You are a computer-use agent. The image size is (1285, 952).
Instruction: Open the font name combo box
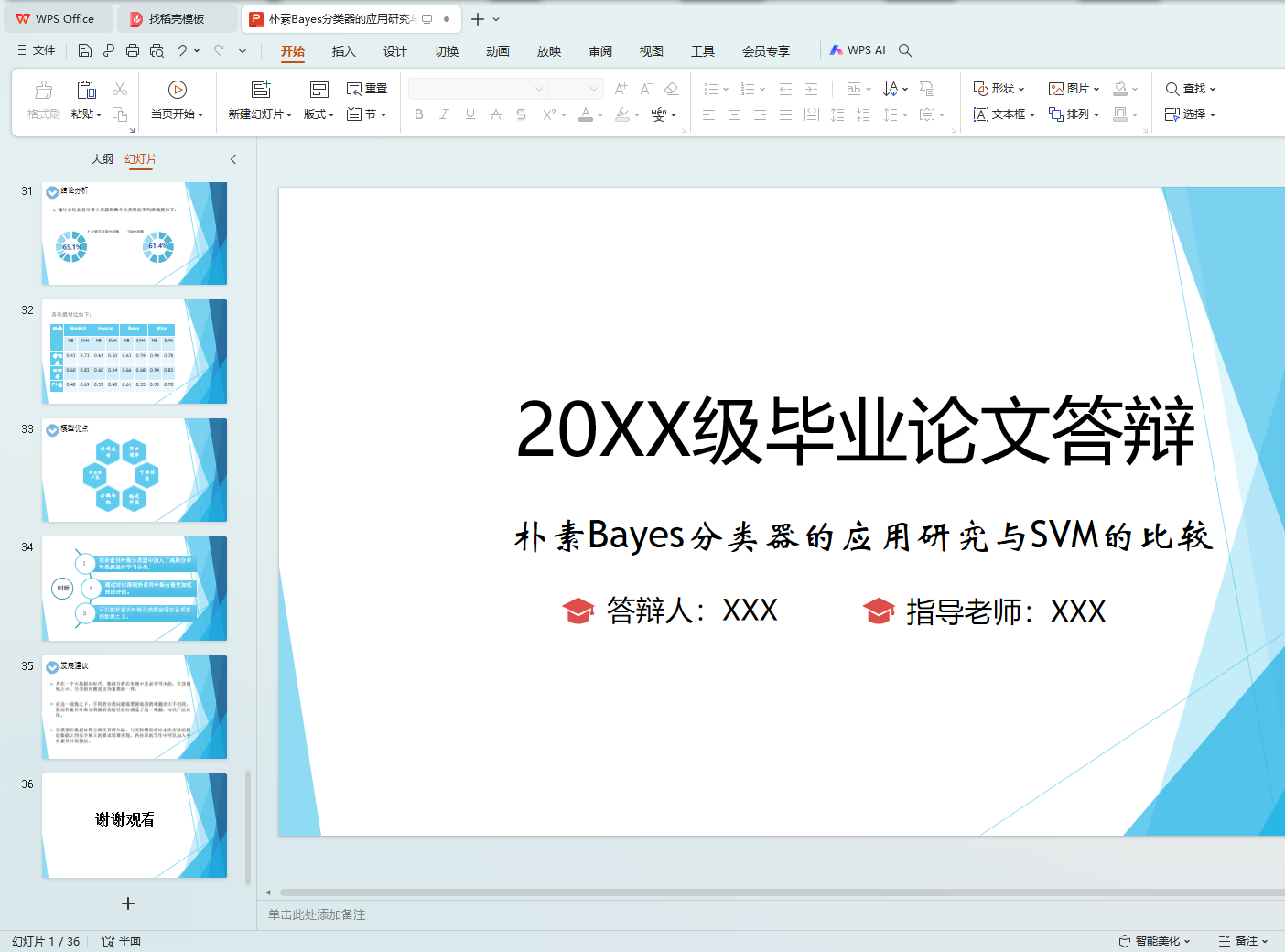click(478, 89)
